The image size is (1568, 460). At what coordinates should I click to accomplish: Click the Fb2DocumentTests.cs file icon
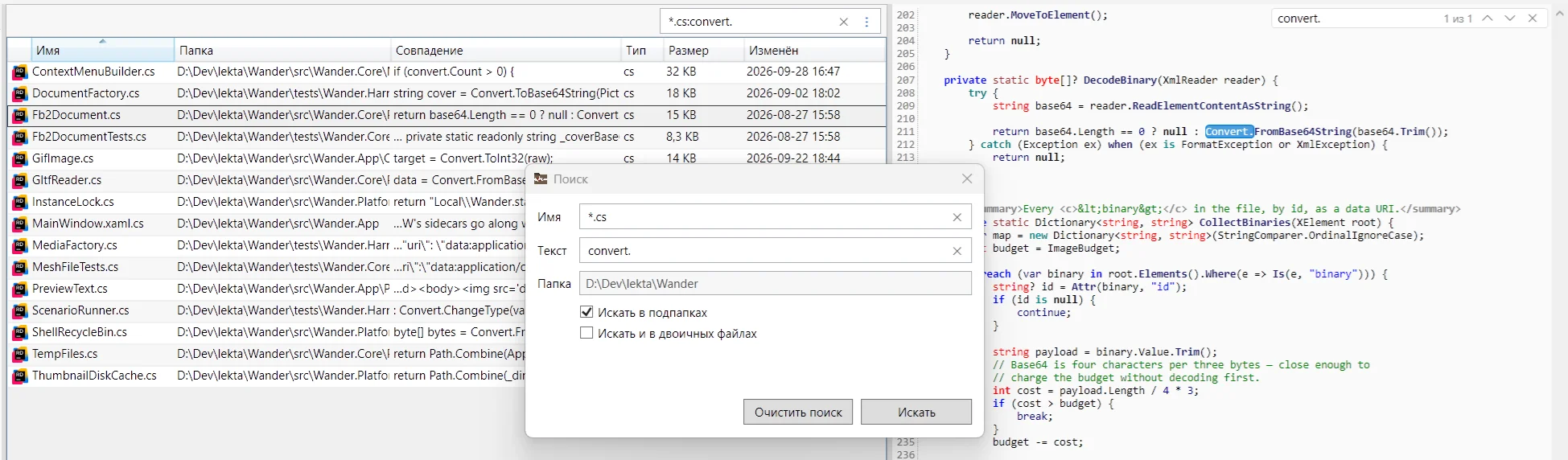pyautogui.click(x=19, y=138)
